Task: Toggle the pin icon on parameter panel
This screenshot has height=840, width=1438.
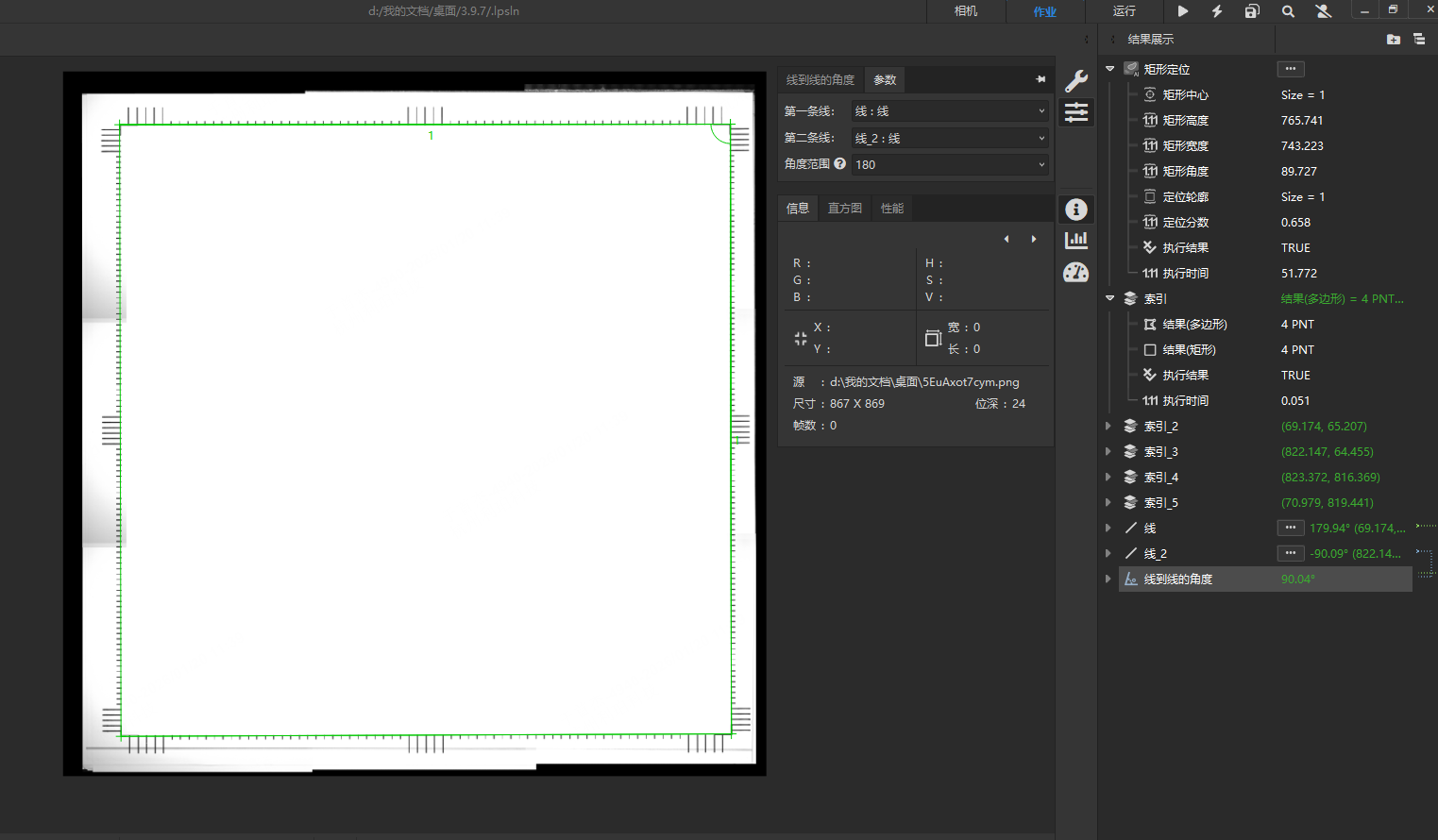Action: pyautogui.click(x=1040, y=79)
